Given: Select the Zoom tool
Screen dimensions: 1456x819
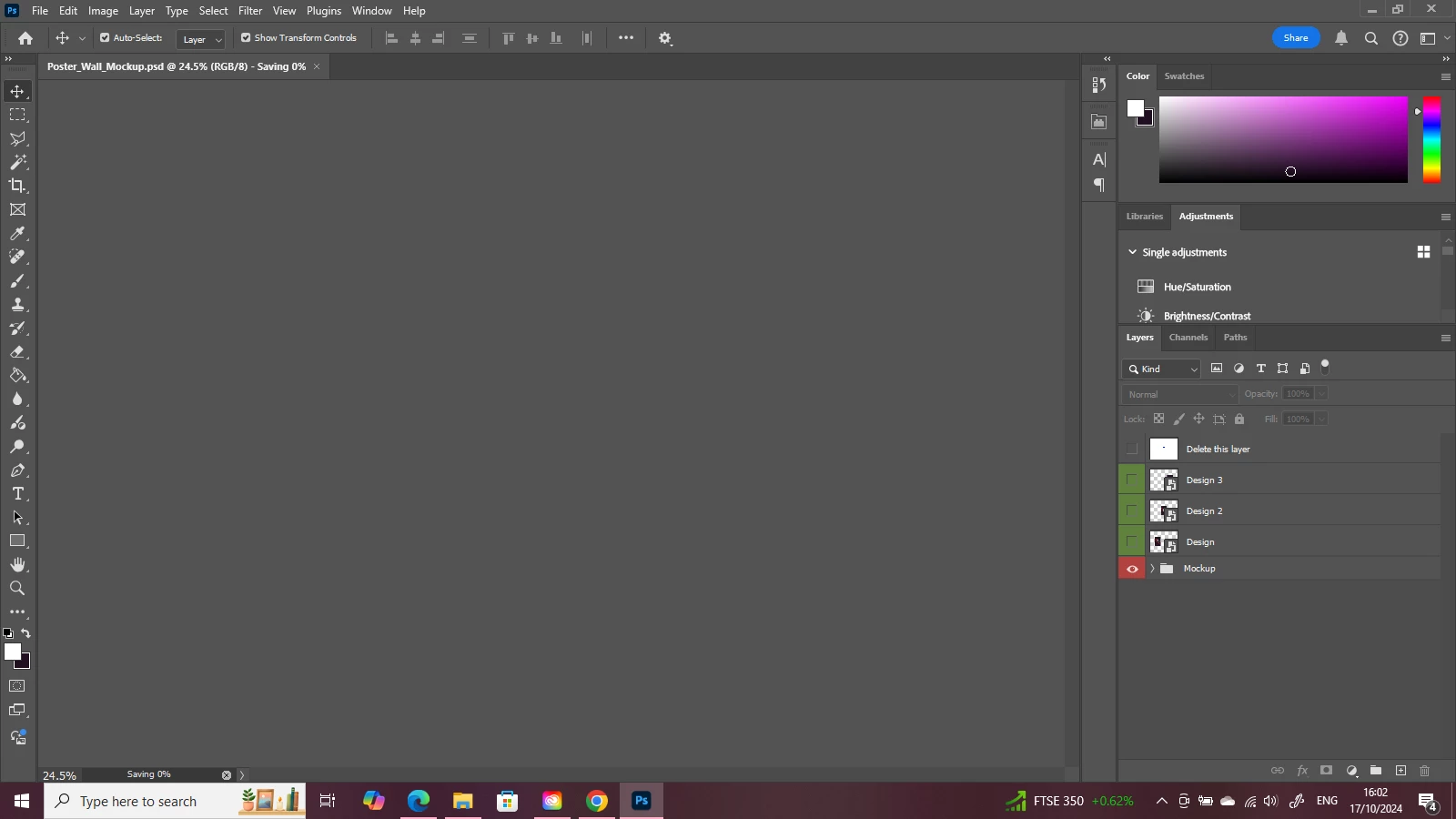Looking at the screenshot, I should click(x=17, y=588).
